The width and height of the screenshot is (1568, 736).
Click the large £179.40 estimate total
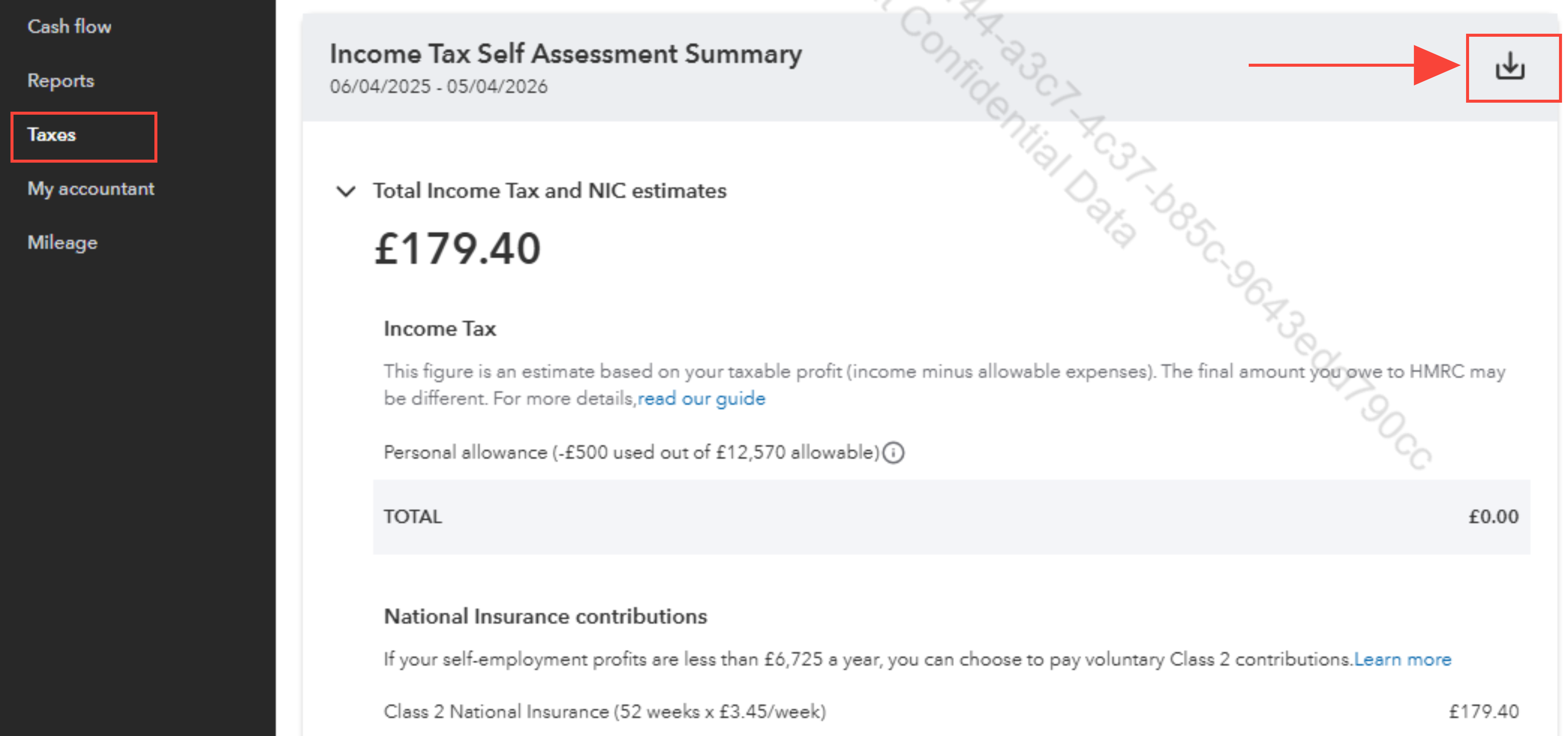pos(457,249)
